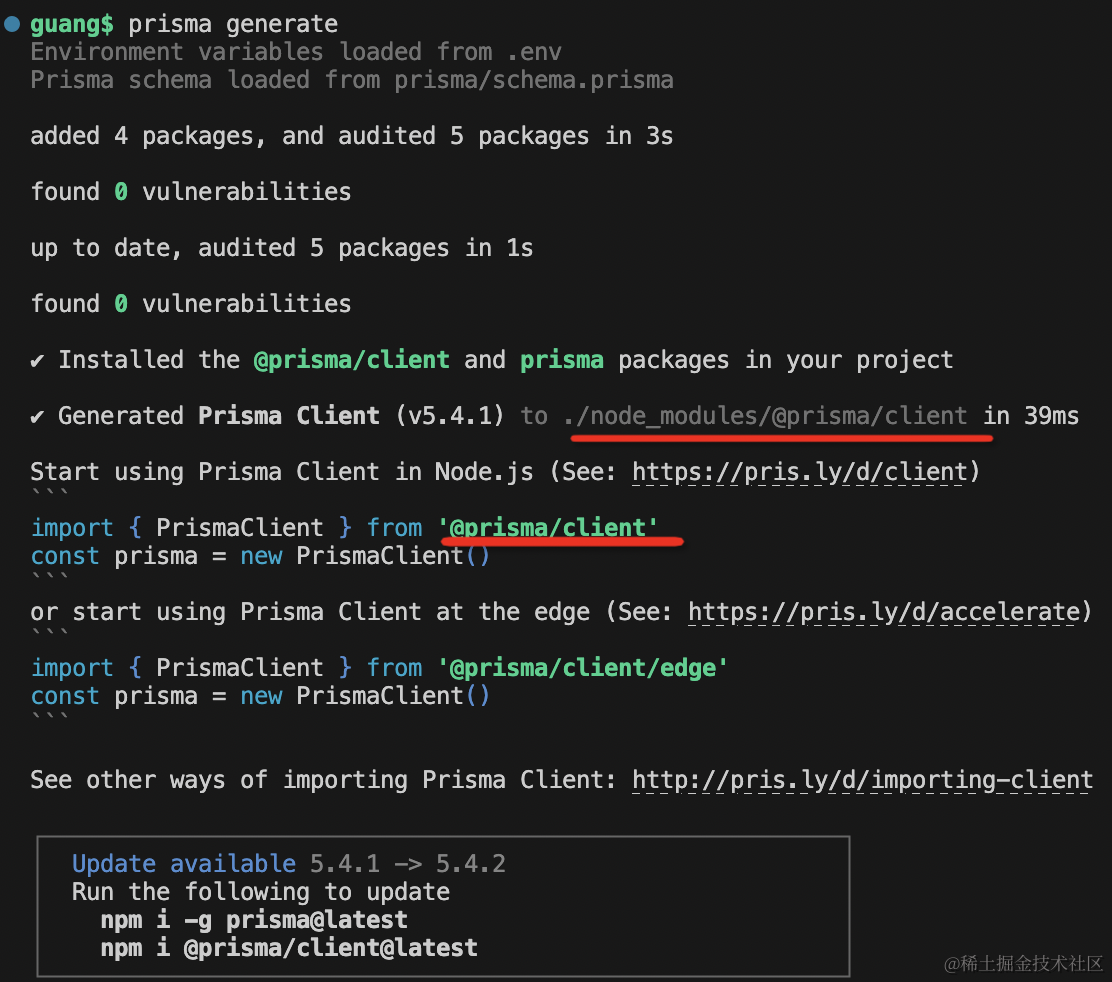Click the "Update available" notice heading
The height and width of the screenshot is (982, 1112).
[184, 864]
